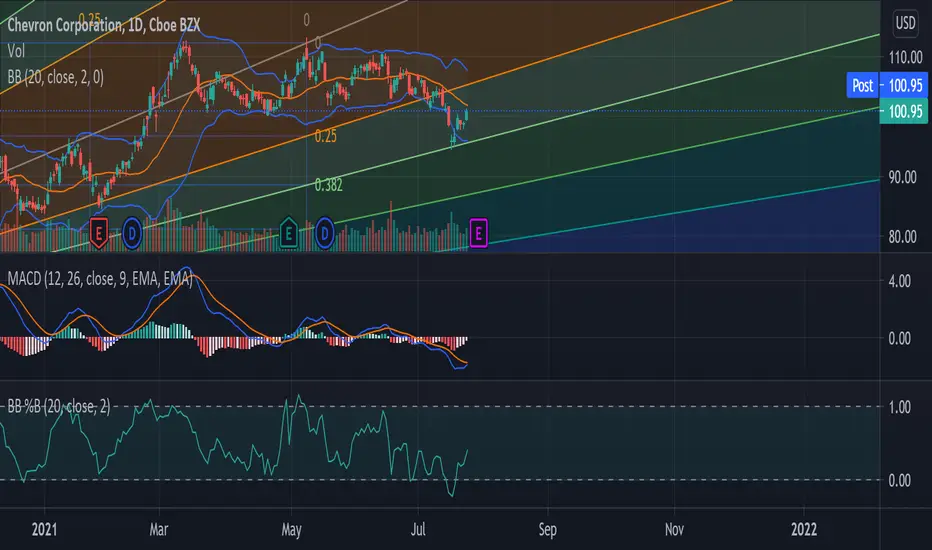Click the purple E upcoming earnings marker
The height and width of the screenshot is (550, 932).
tap(478, 234)
